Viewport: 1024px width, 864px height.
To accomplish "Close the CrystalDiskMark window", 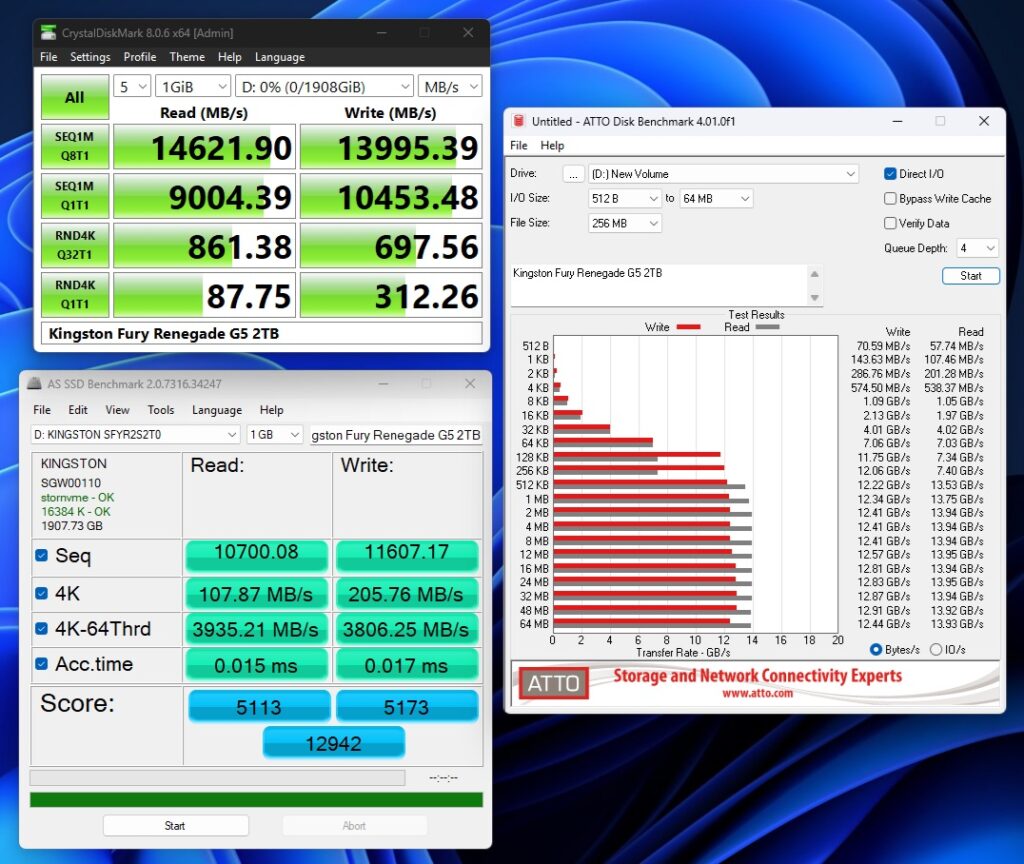I will point(468,32).
